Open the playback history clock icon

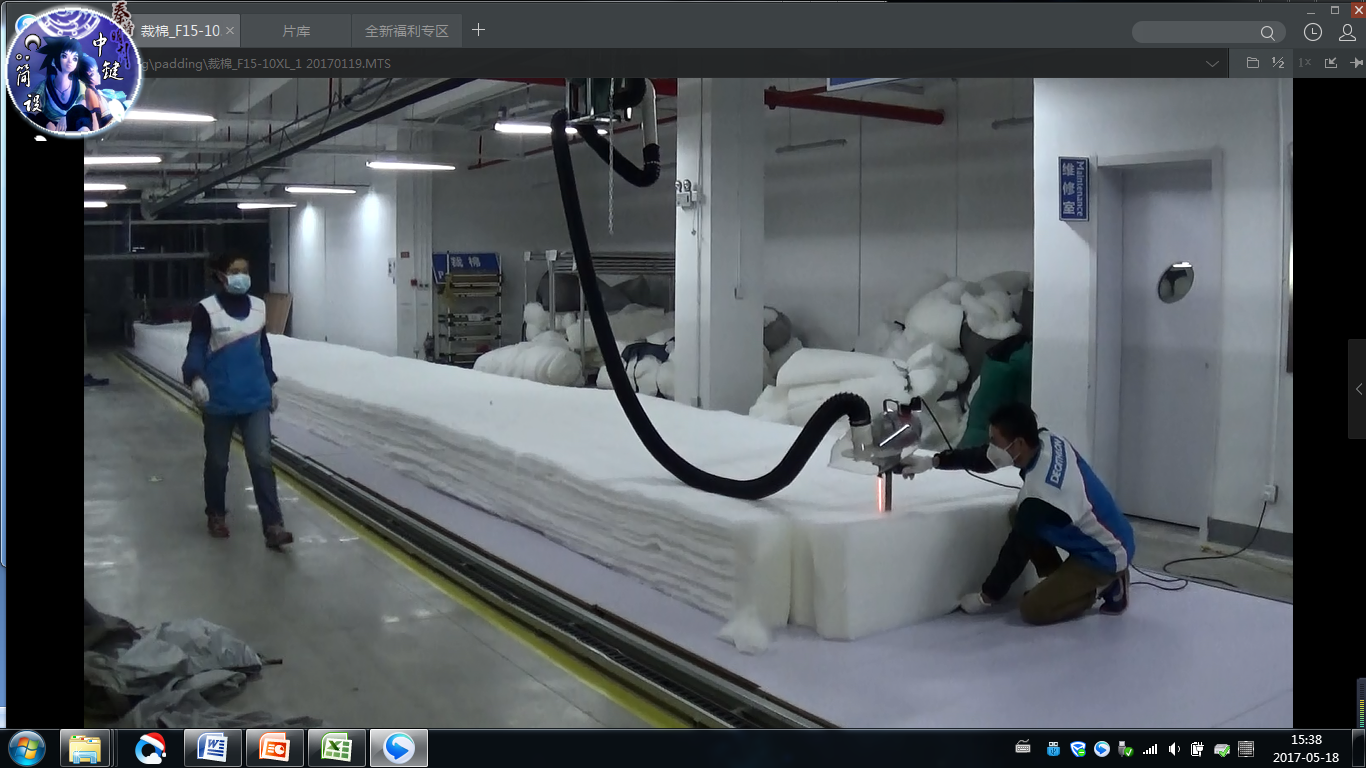(1313, 32)
